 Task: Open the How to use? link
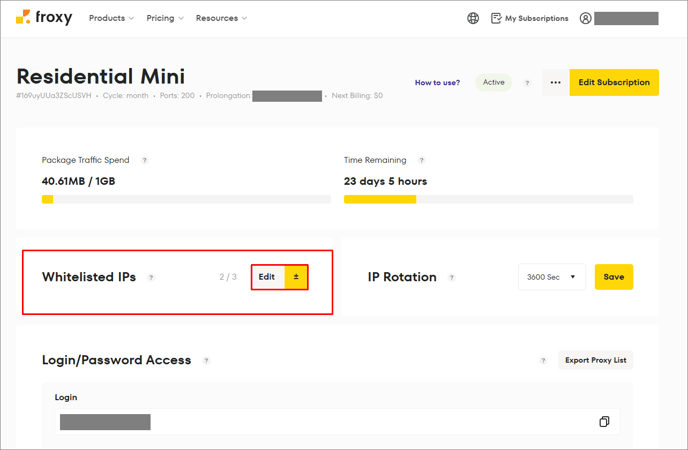coord(437,82)
